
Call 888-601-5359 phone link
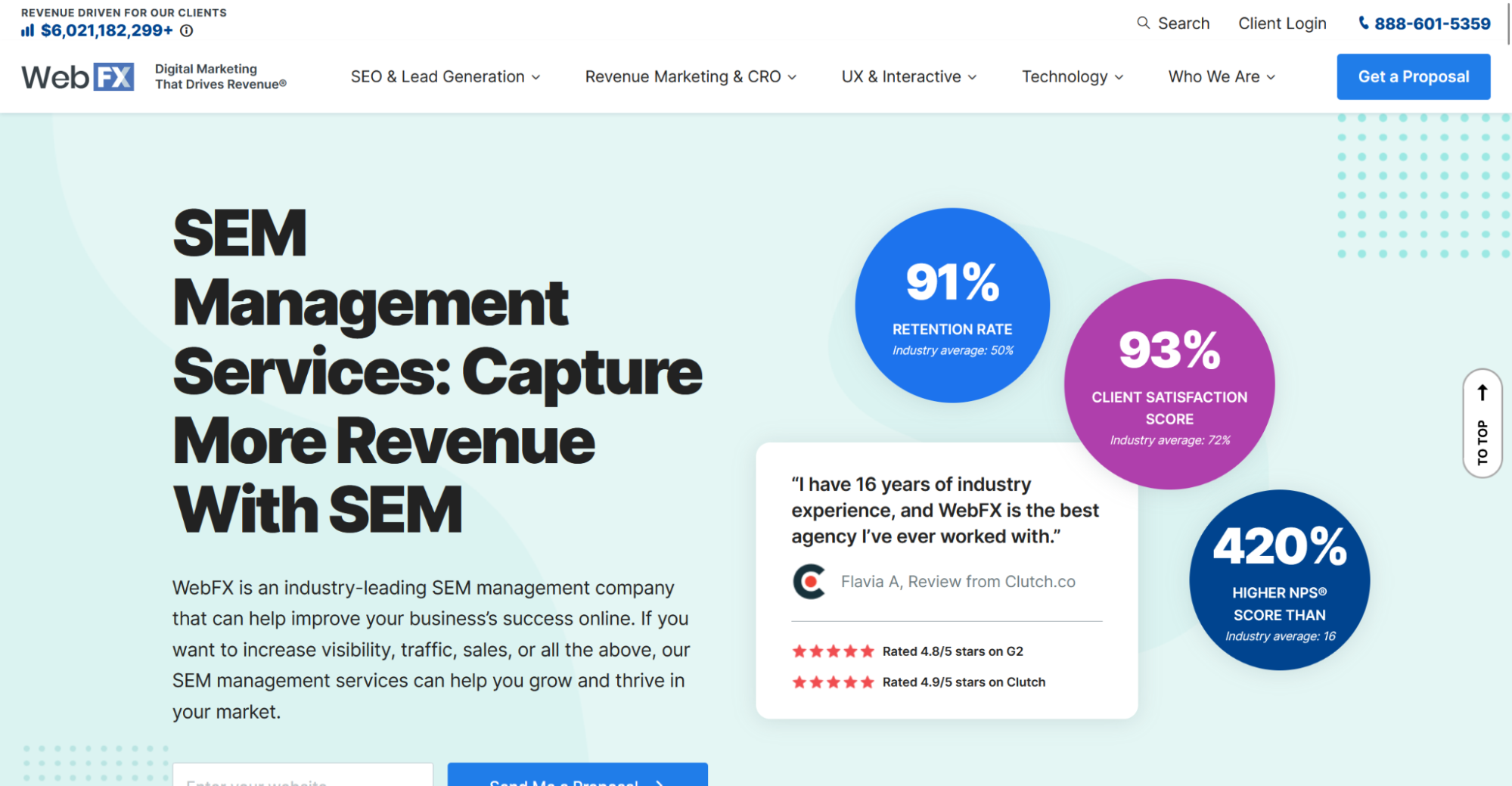click(1432, 23)
